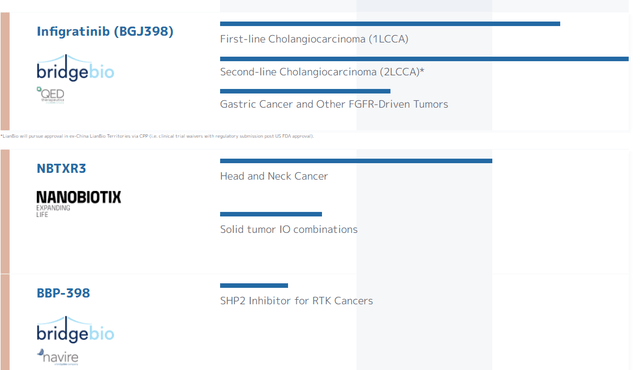Select Gastric Cancer and Other FGFR-Driven Tumors
Viewport: 640px width, 370px height.
point(334,104)
